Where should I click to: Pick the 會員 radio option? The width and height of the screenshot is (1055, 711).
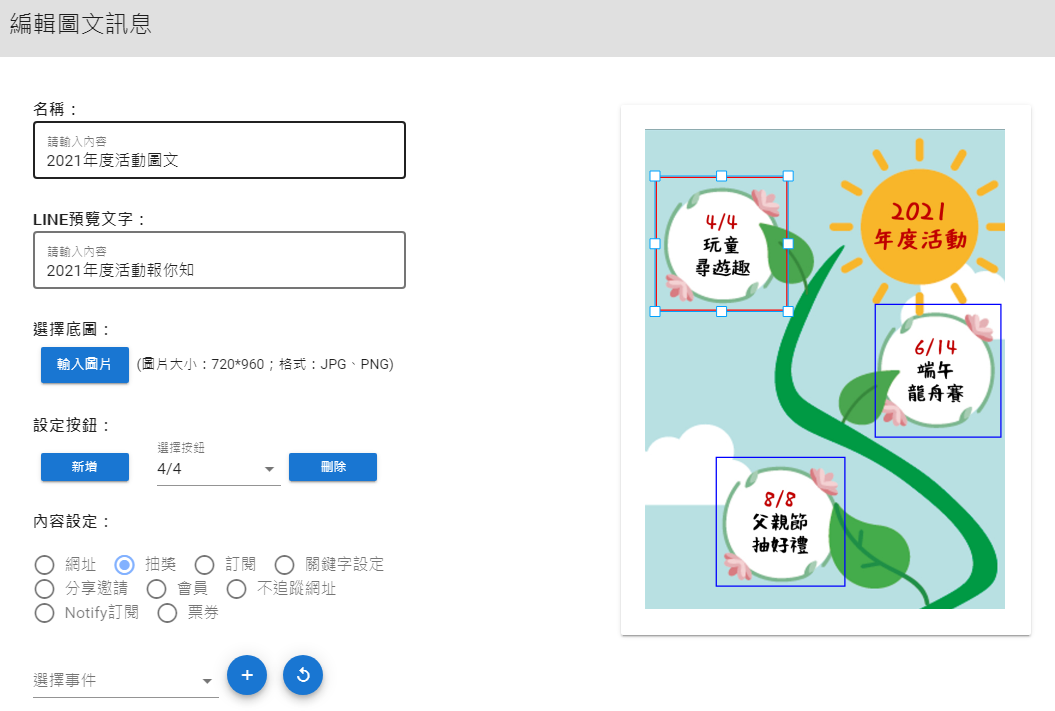157,588
